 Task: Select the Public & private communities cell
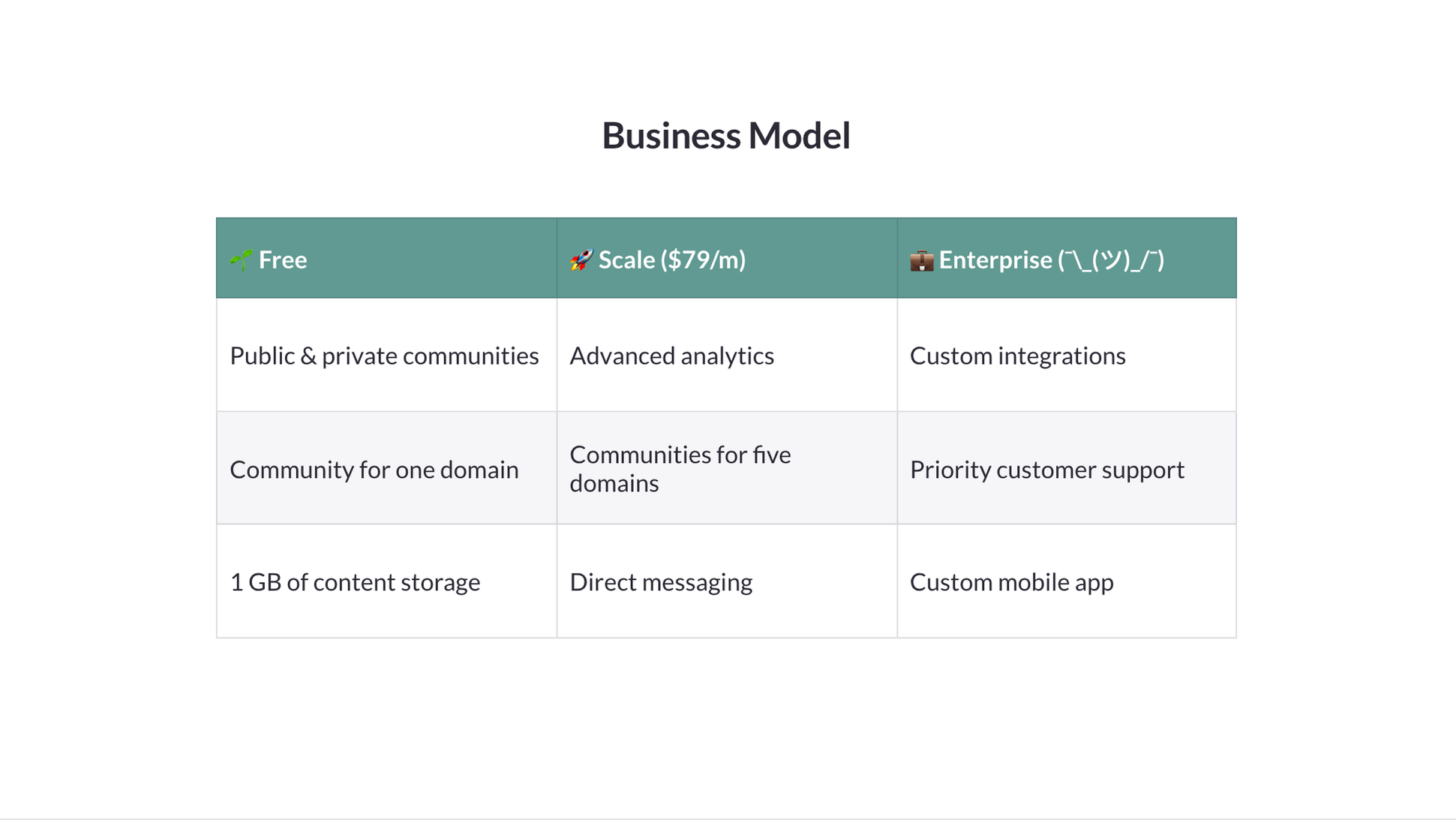click(x=386, y=355)
